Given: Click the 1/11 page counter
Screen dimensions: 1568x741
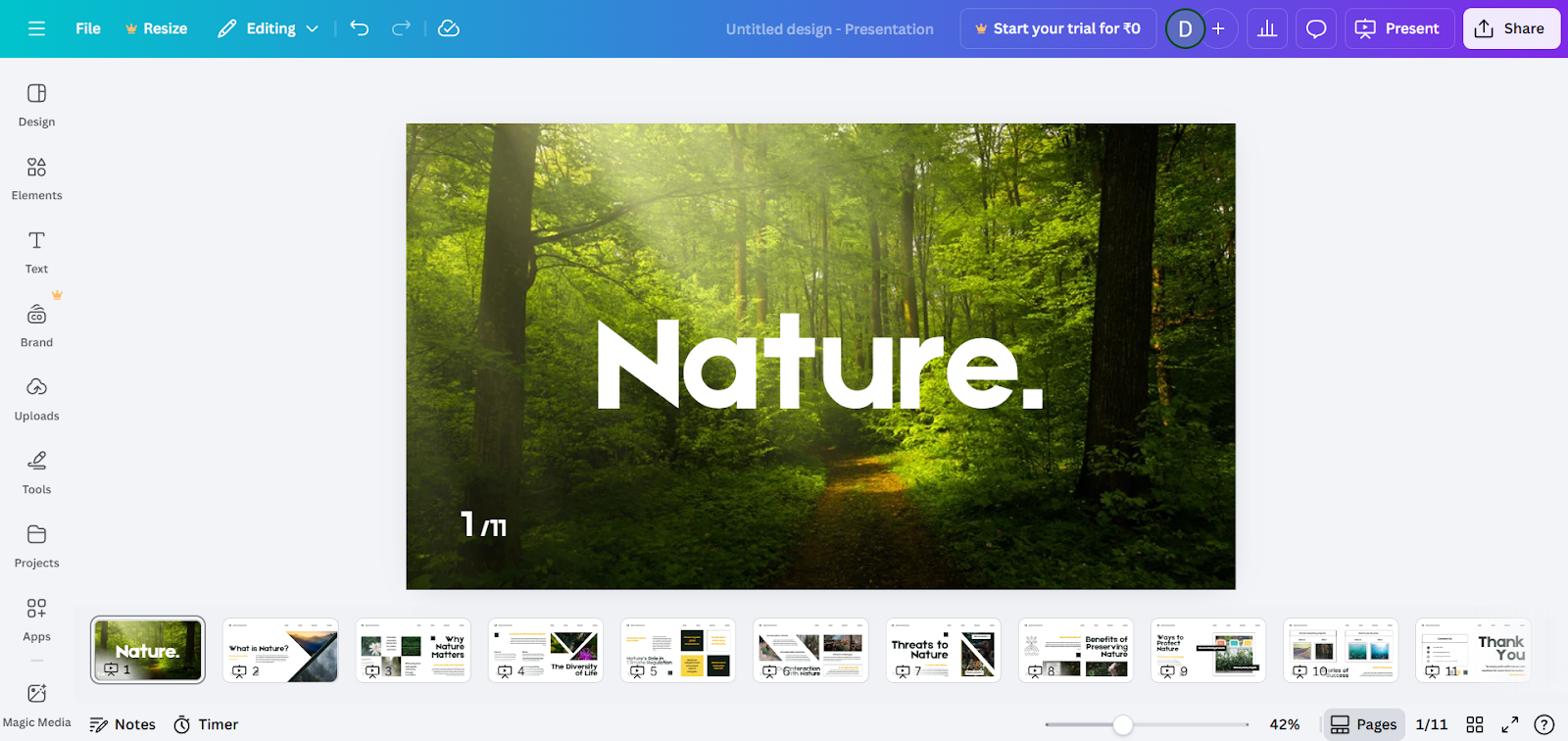Looking at the screenshot, I should click(1431, 724).
